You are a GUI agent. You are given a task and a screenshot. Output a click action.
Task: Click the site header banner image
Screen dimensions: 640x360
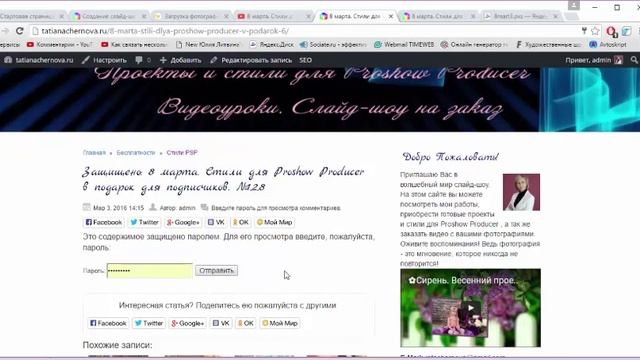click(x=320, y=100)
